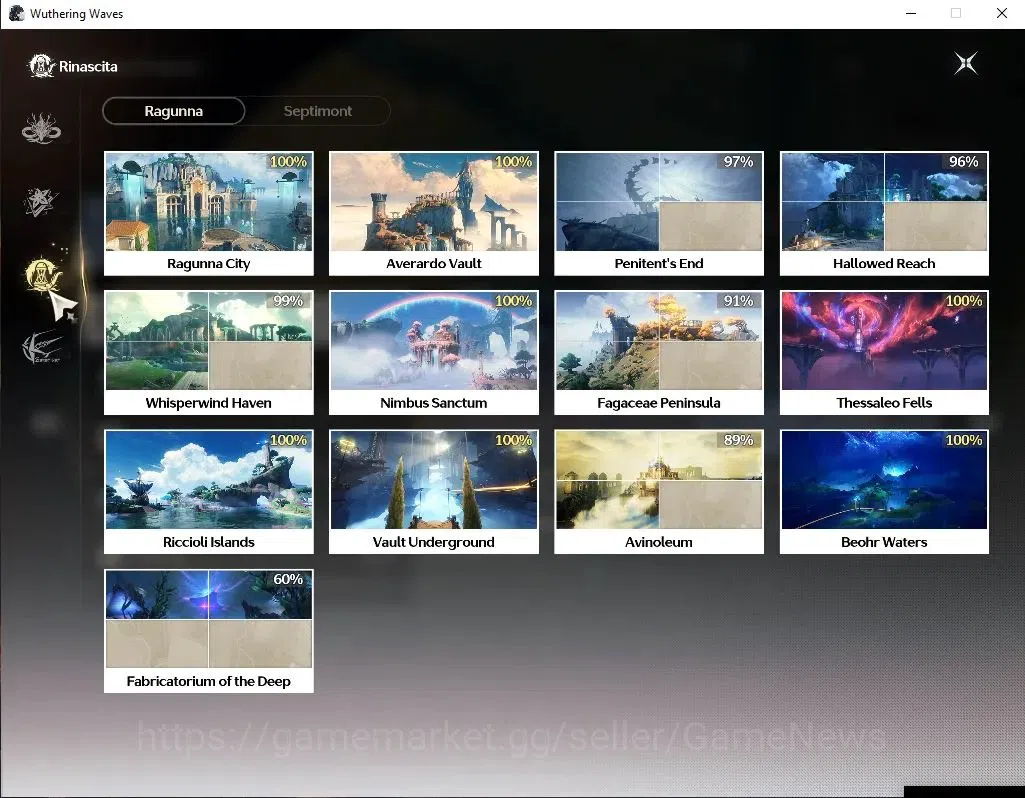The width and height of the screenshot is (1025, 798).
Task: Click the 91% progress on Fagaceae Peninsula
Action: click(x=738, y=301)
